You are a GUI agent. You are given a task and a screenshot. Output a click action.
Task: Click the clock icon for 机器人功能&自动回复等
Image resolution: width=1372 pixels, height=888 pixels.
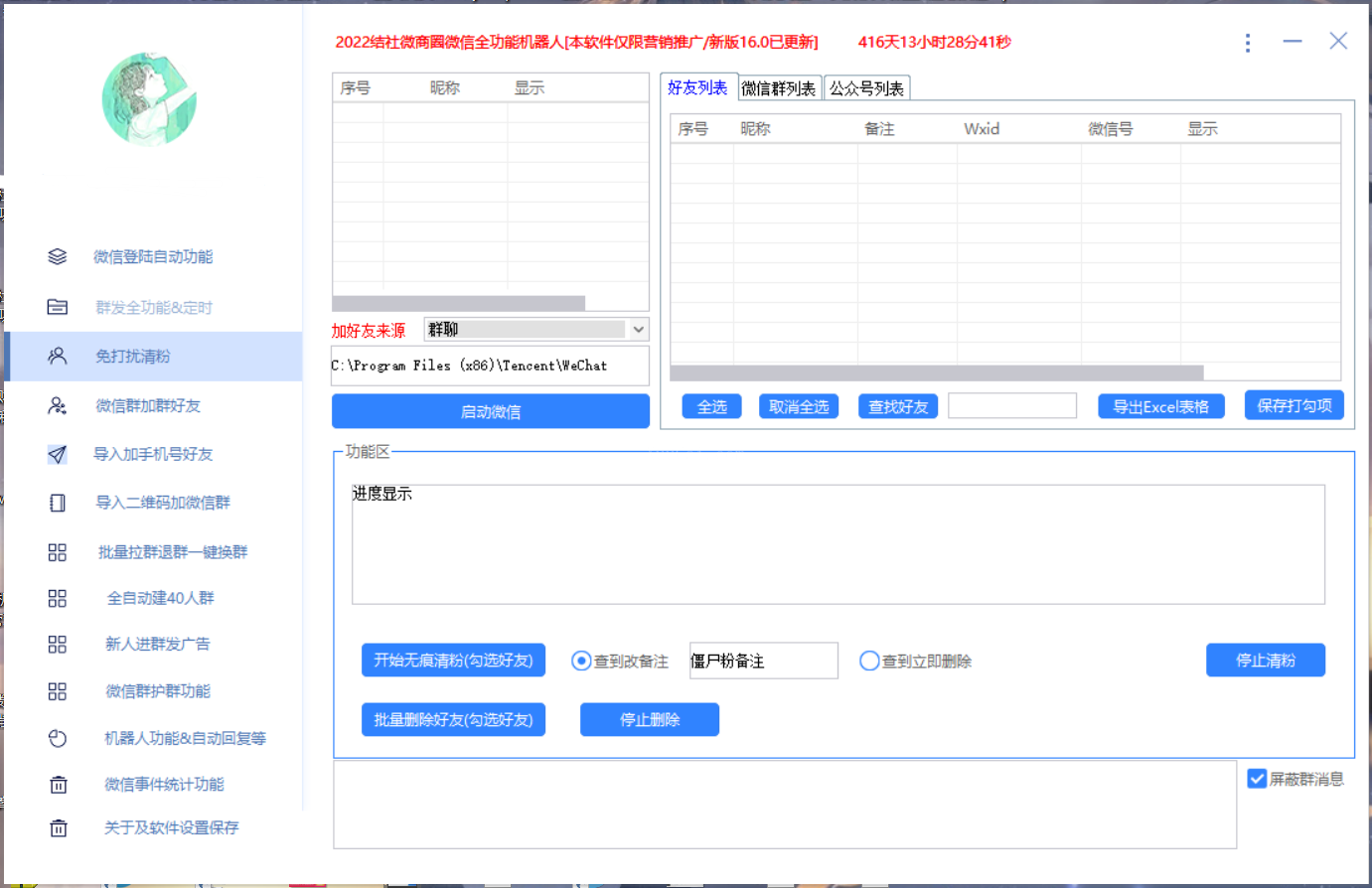point(58,738)
